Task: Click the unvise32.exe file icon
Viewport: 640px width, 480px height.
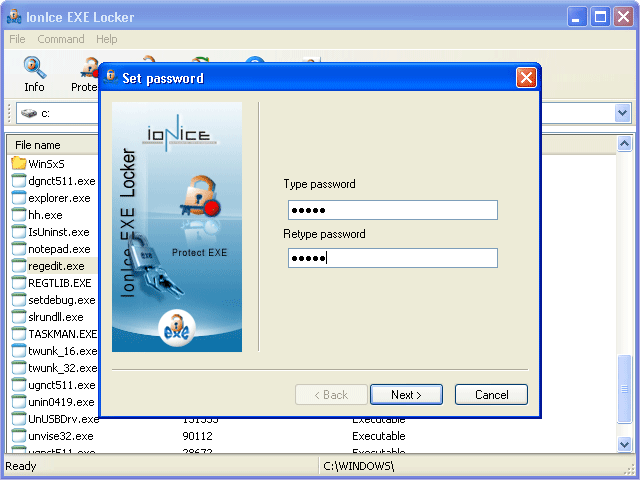Action: pyautogui.click(x=19, y=436)
